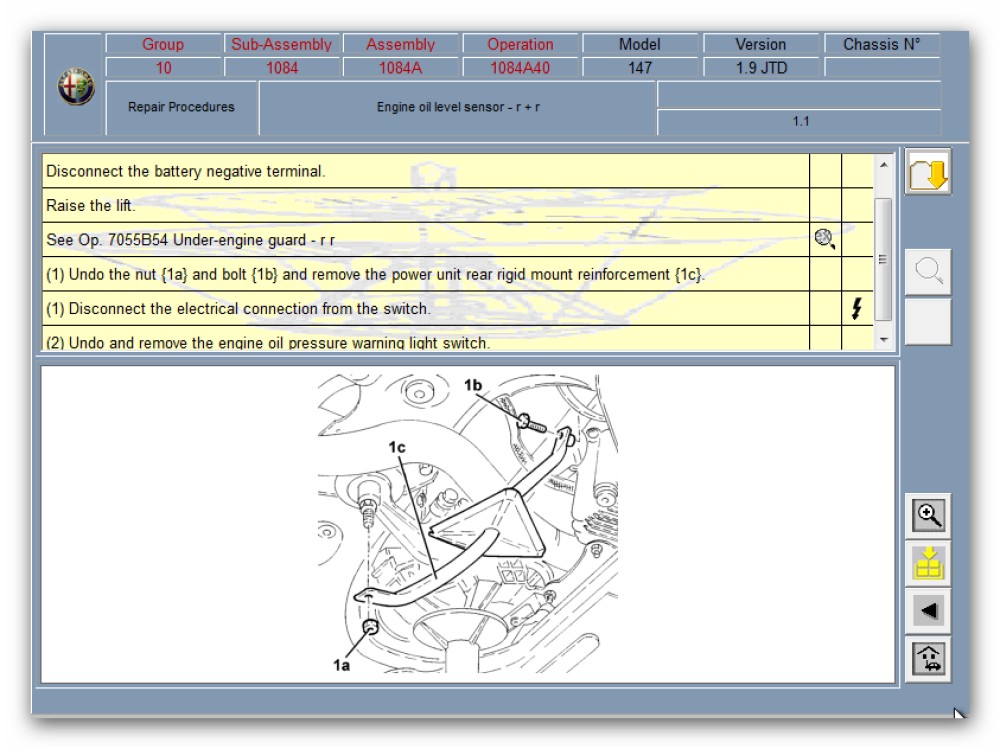Open the 'See Op. 7055B54 Under-engine guard' step
Screen dimensions: 1000x749
[425, 240]
